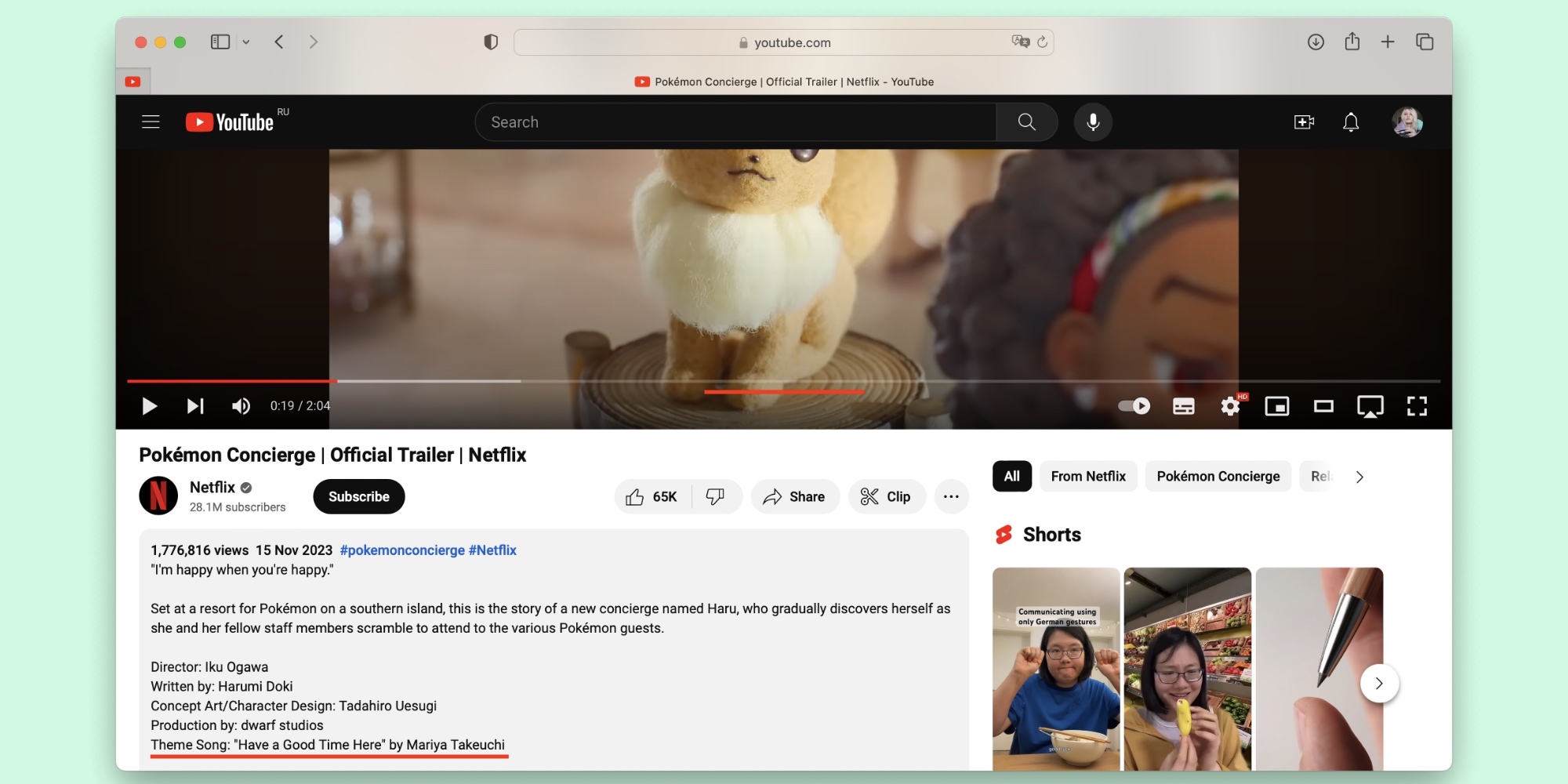The image size is (1568, 784).
Task: Open the Netflix channel avatar
Action: (158, 496)
